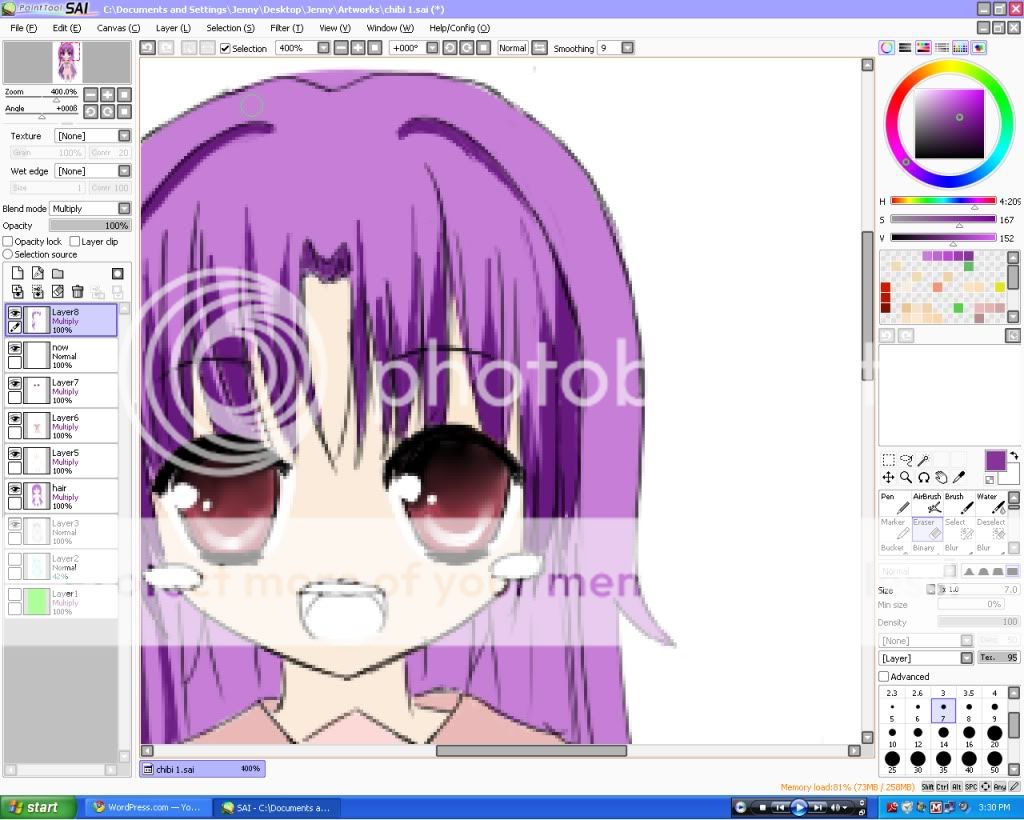Open the Filter menu
The width and height of the screenshot is (1024, 820).
coord(286,28)
